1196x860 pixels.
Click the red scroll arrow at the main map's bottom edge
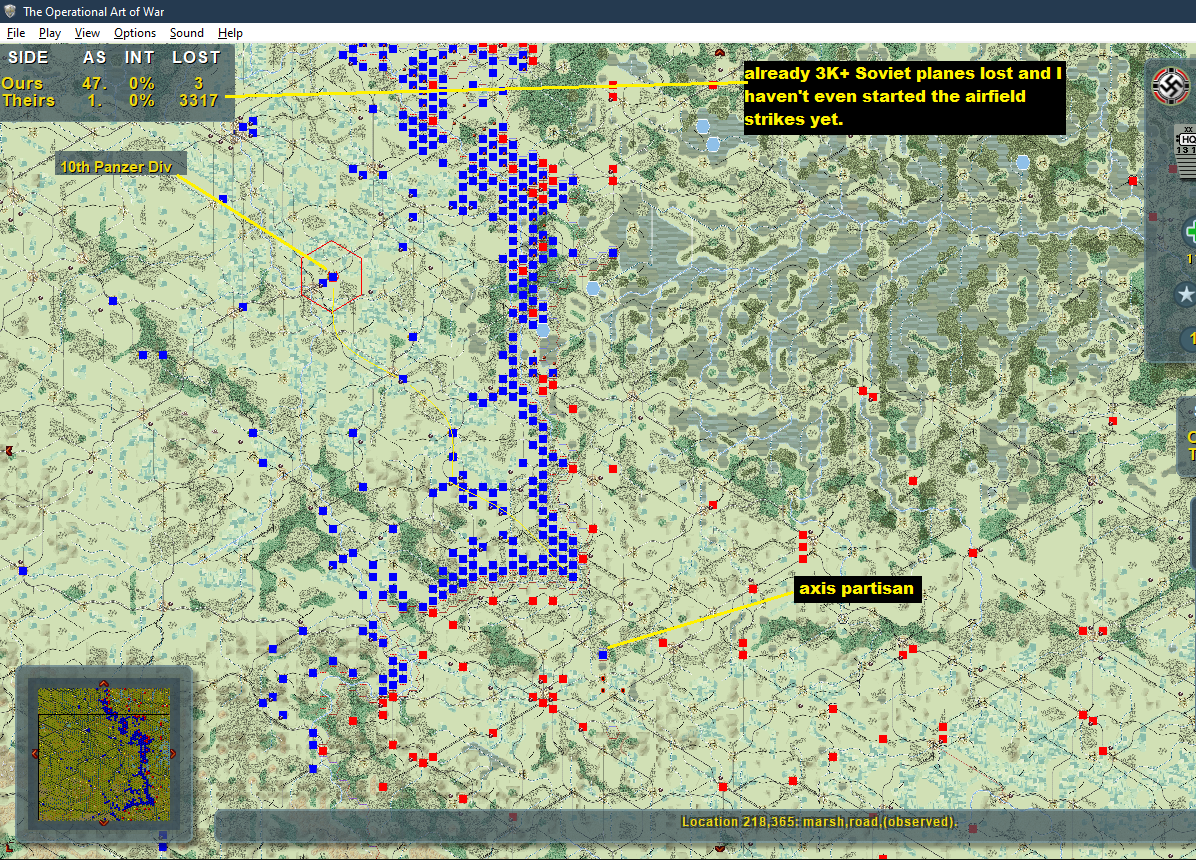pos(719,848)
